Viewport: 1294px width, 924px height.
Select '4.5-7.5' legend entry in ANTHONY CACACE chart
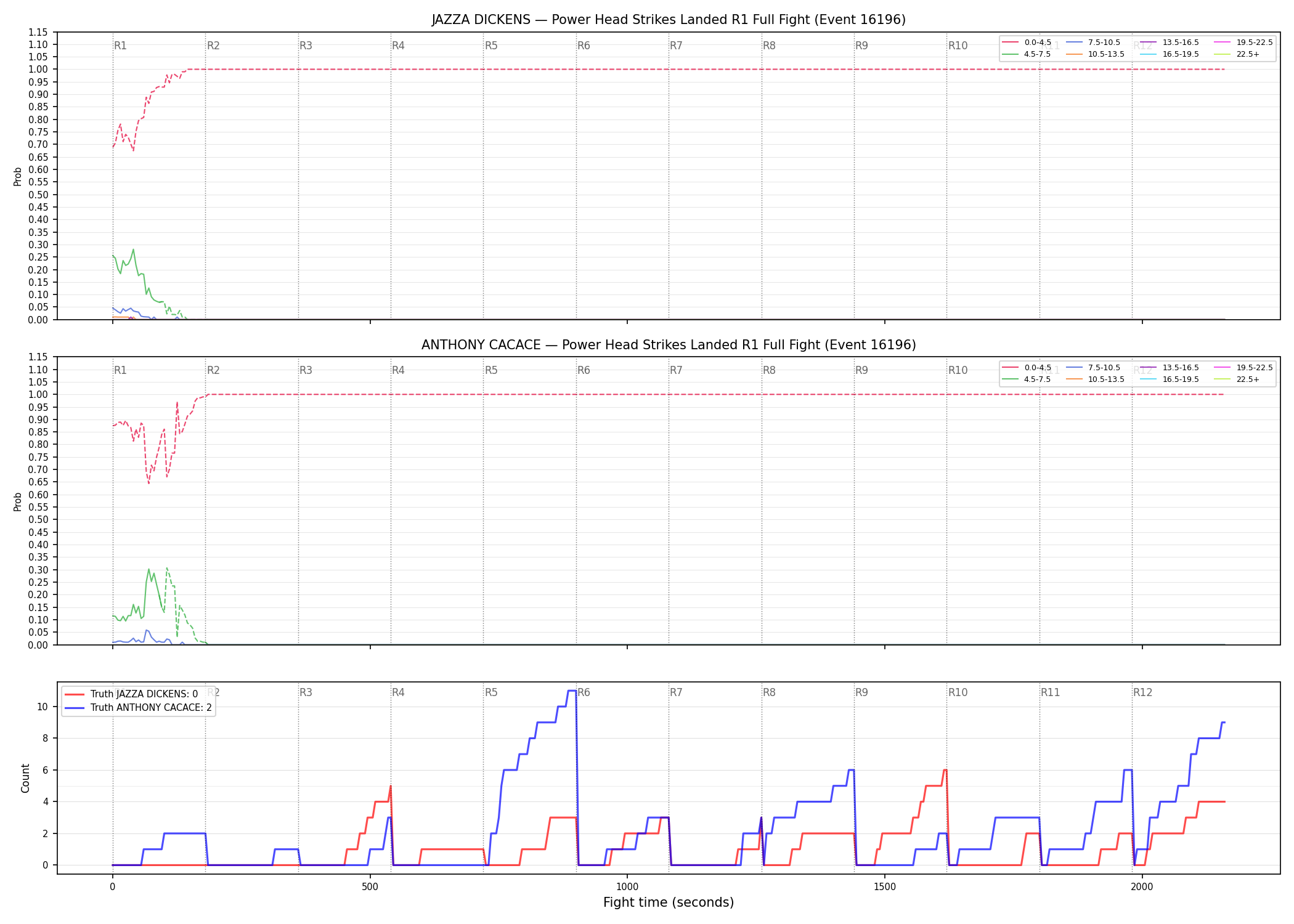pos(1027,379)
